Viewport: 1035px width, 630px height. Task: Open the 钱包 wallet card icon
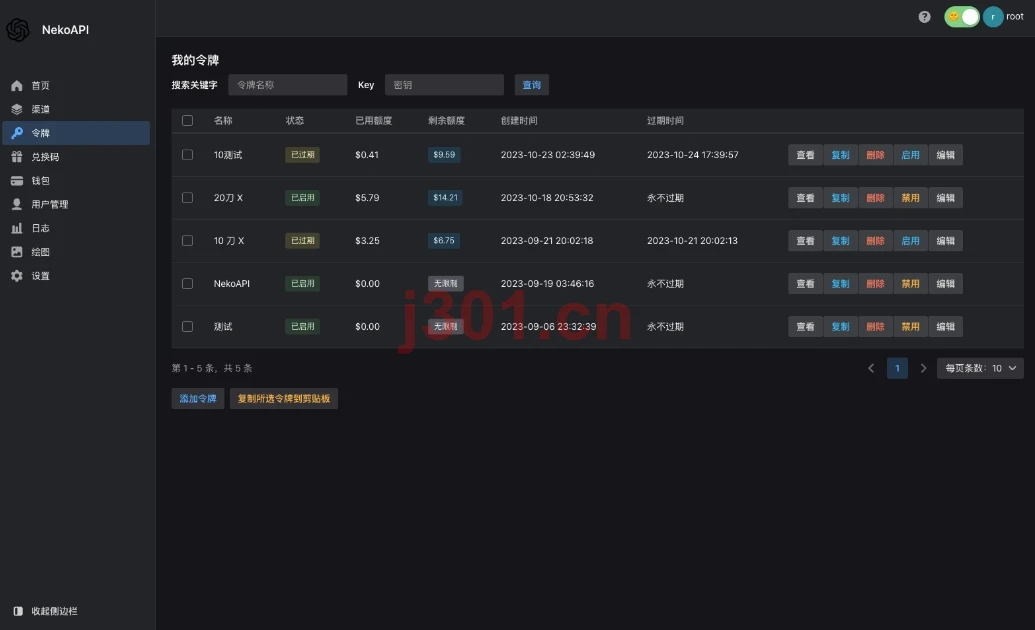pos(17,181)
